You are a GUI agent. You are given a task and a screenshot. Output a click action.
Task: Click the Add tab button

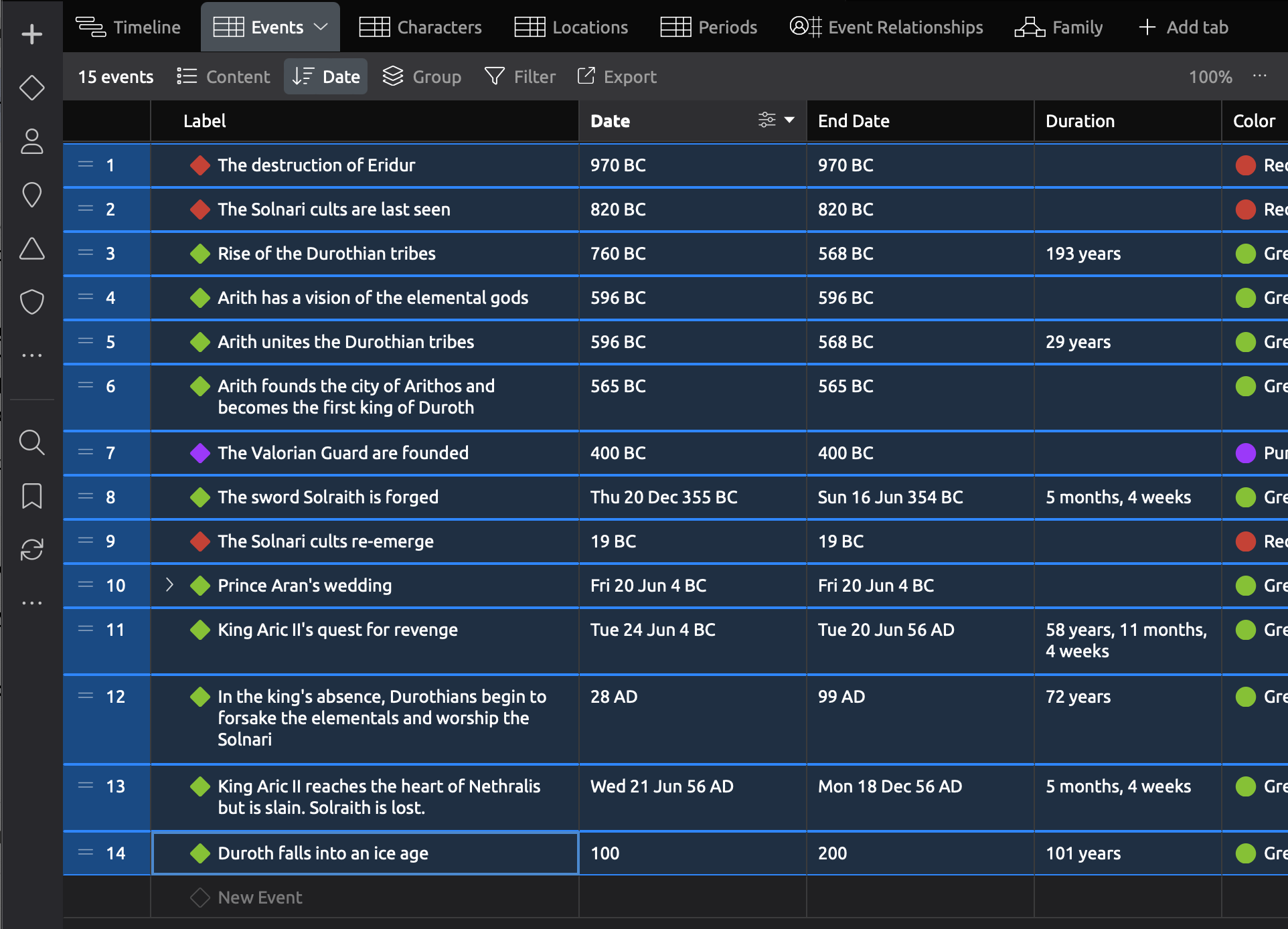(1184, 27)
